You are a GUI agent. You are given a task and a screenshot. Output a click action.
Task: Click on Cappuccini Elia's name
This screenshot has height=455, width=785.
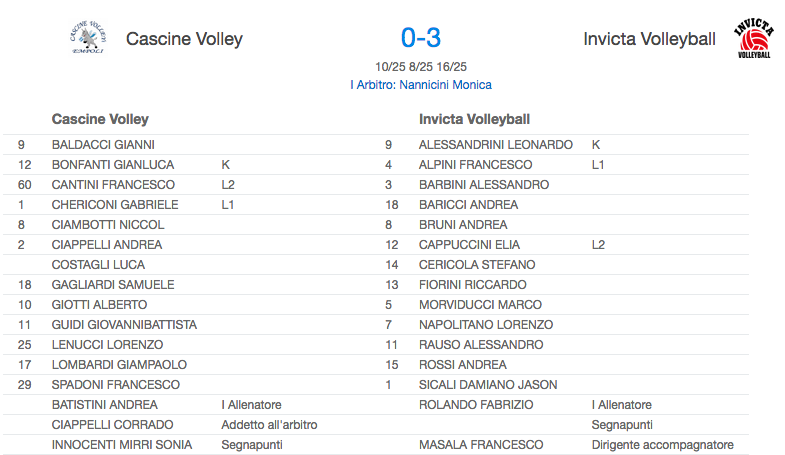(x=469, y=245)
